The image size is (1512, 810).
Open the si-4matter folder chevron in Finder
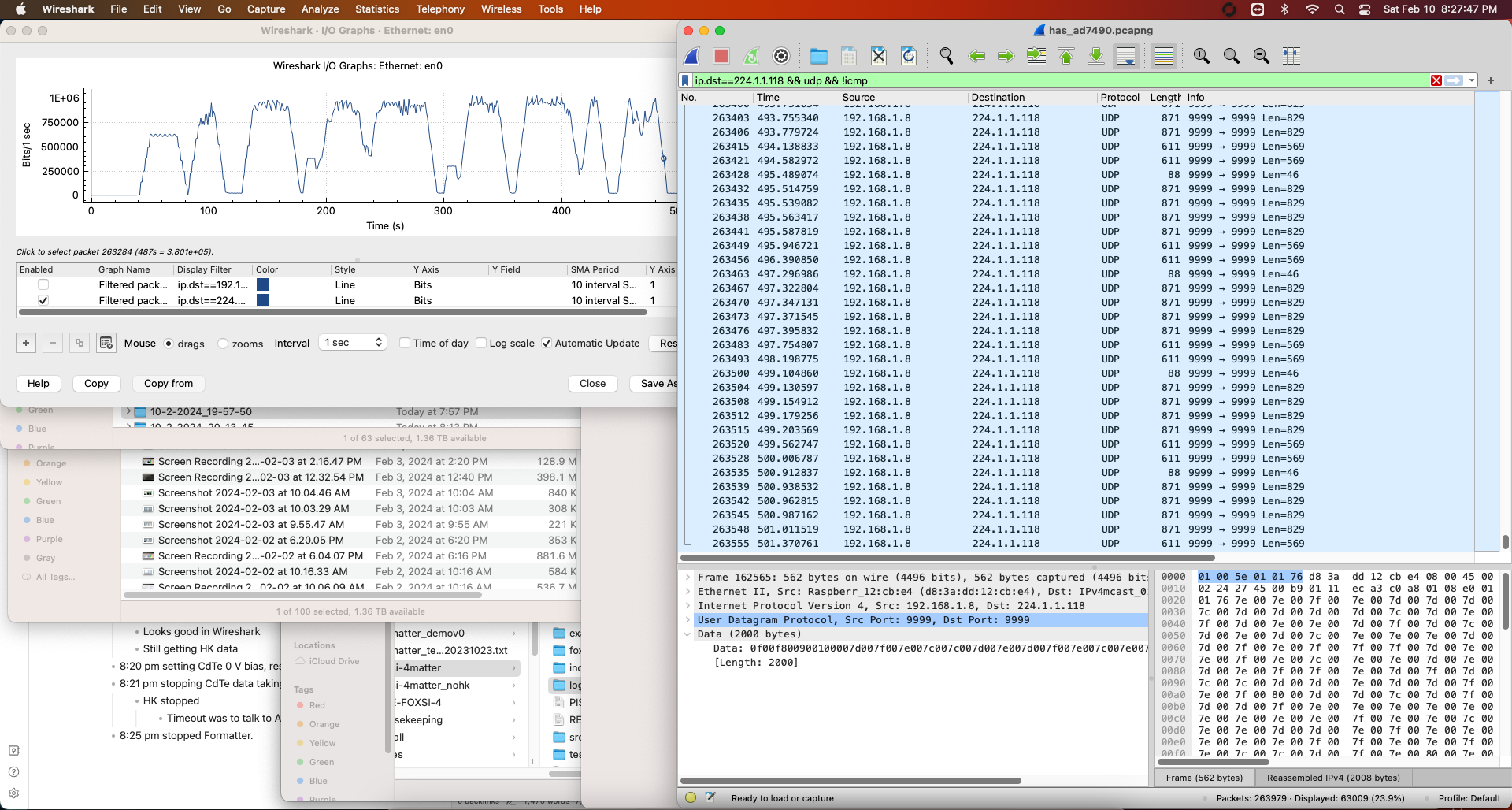pos(514,668)
